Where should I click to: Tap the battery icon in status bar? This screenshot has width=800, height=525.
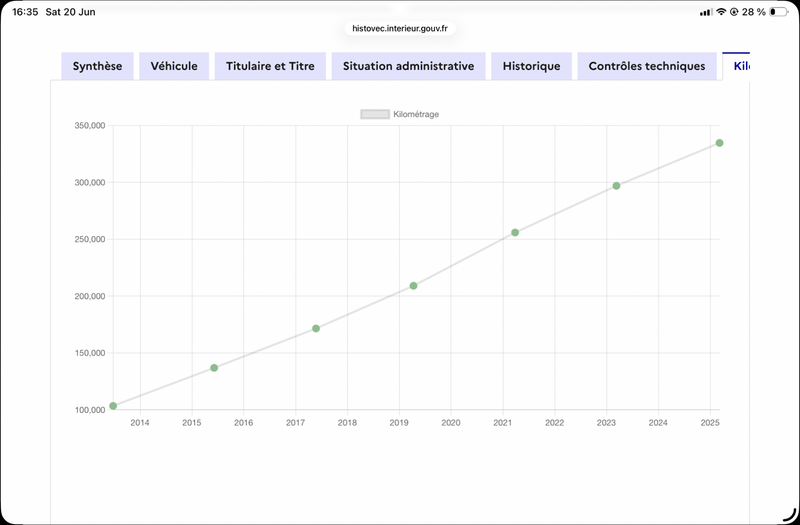[779, 12]
